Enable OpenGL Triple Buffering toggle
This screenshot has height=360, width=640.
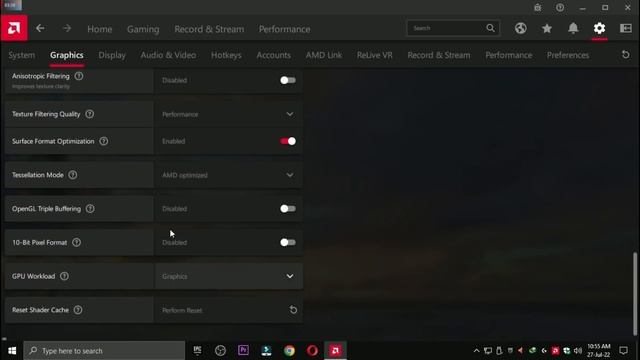coord(288,209)
